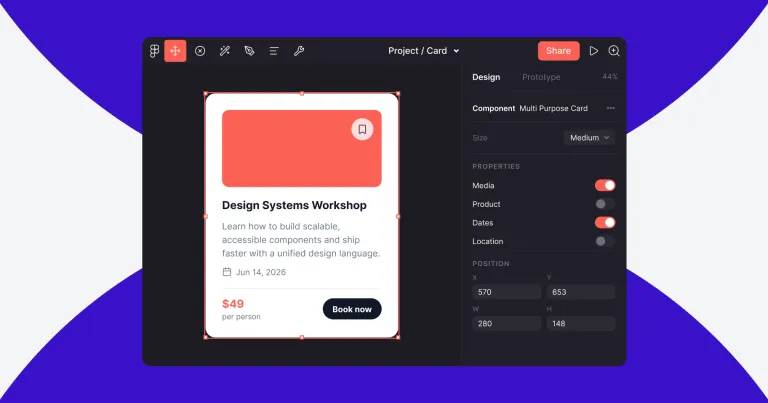Viewport: 768px width, 403px height.
Task: Click the card description paragraph text
Action: coord(301,240)
